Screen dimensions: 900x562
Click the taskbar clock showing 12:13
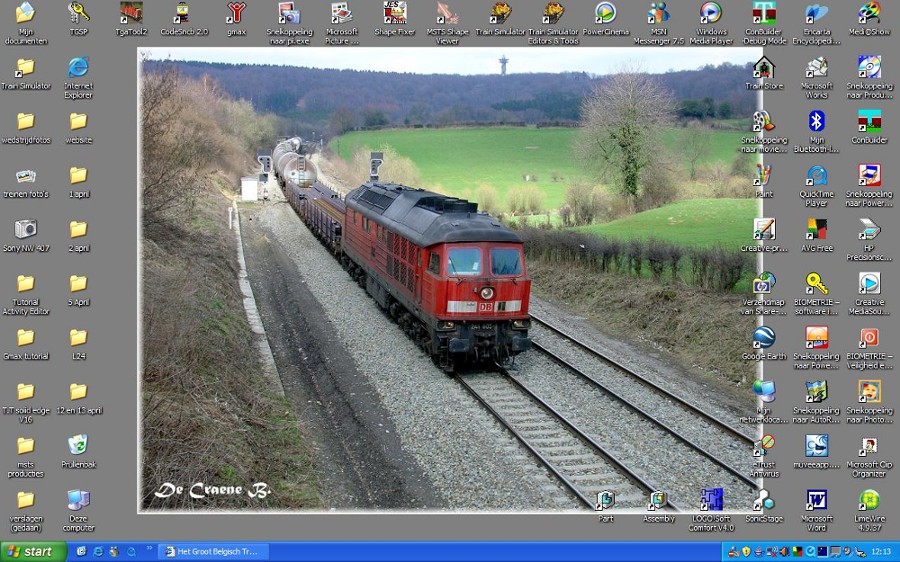coord(880,551)
